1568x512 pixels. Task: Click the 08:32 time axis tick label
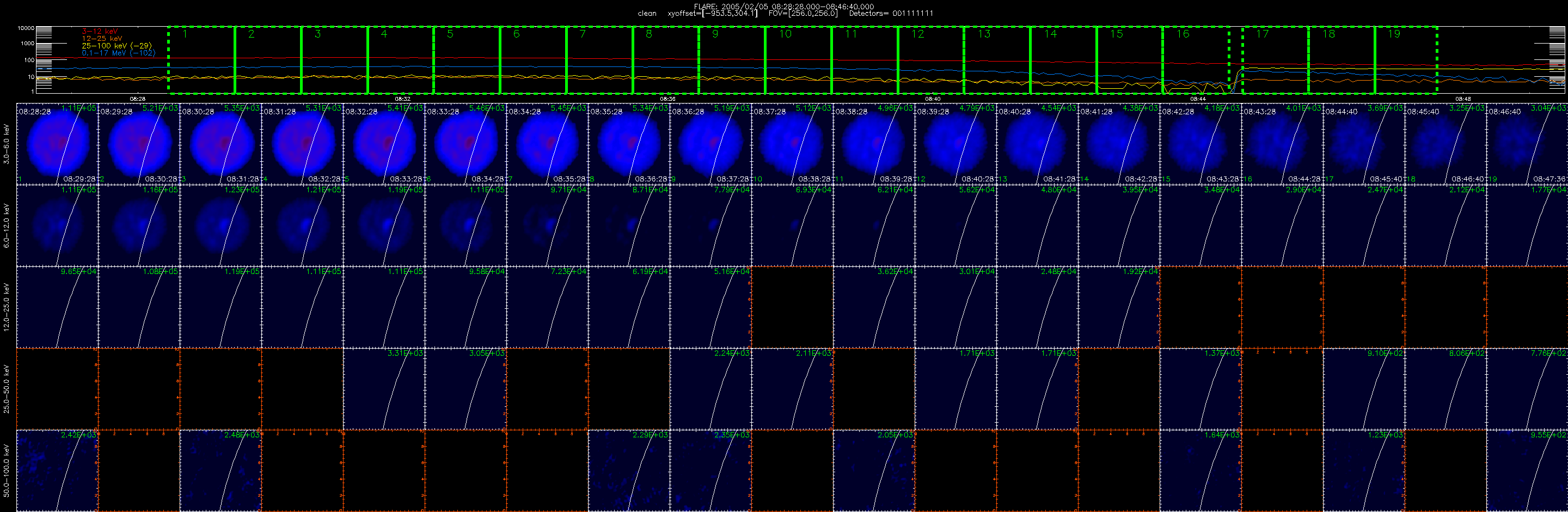[402, 99]
